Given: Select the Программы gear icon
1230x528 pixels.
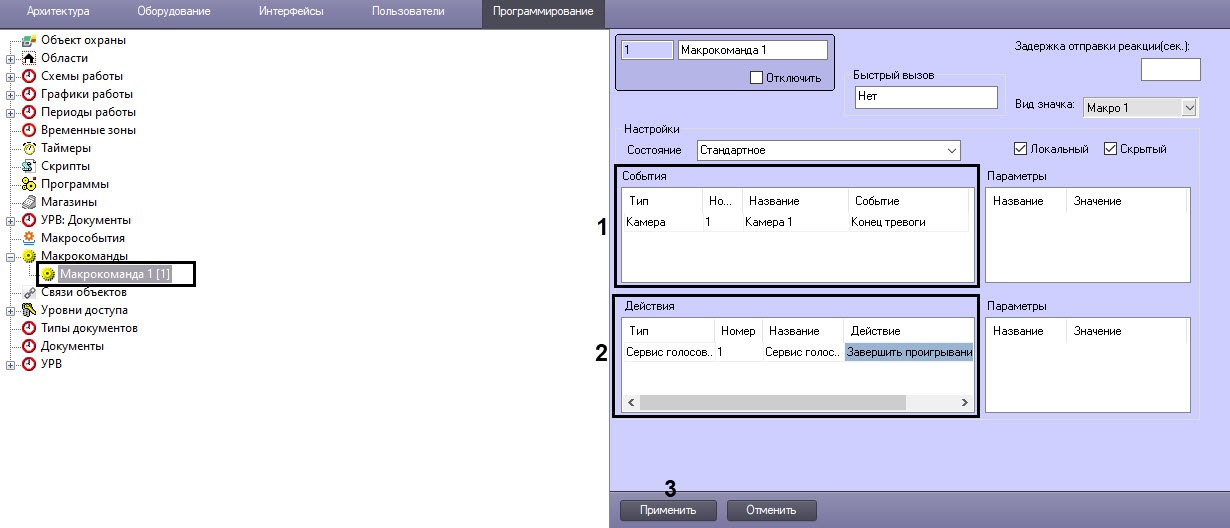Looking at the screenshot, I should tap(29, 184).
